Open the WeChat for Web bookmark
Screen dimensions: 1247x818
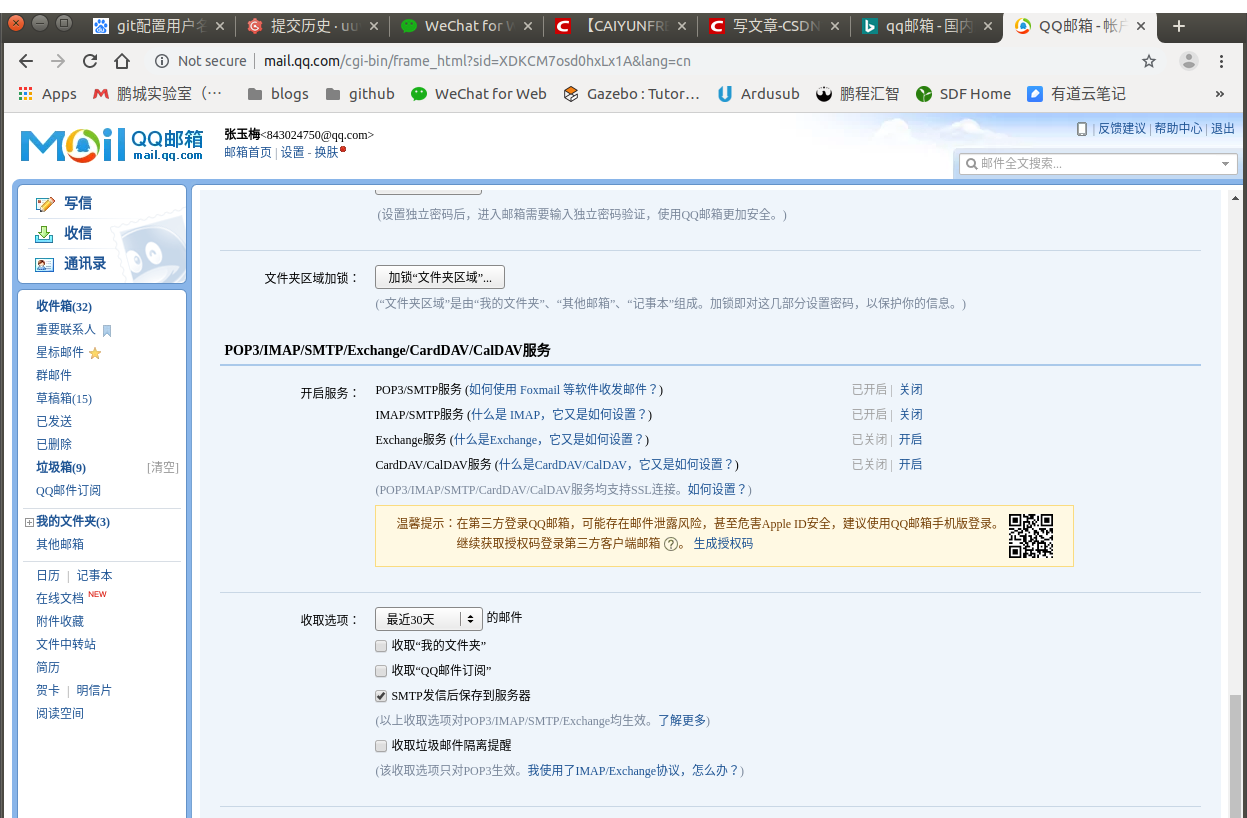tap(479, 93)
